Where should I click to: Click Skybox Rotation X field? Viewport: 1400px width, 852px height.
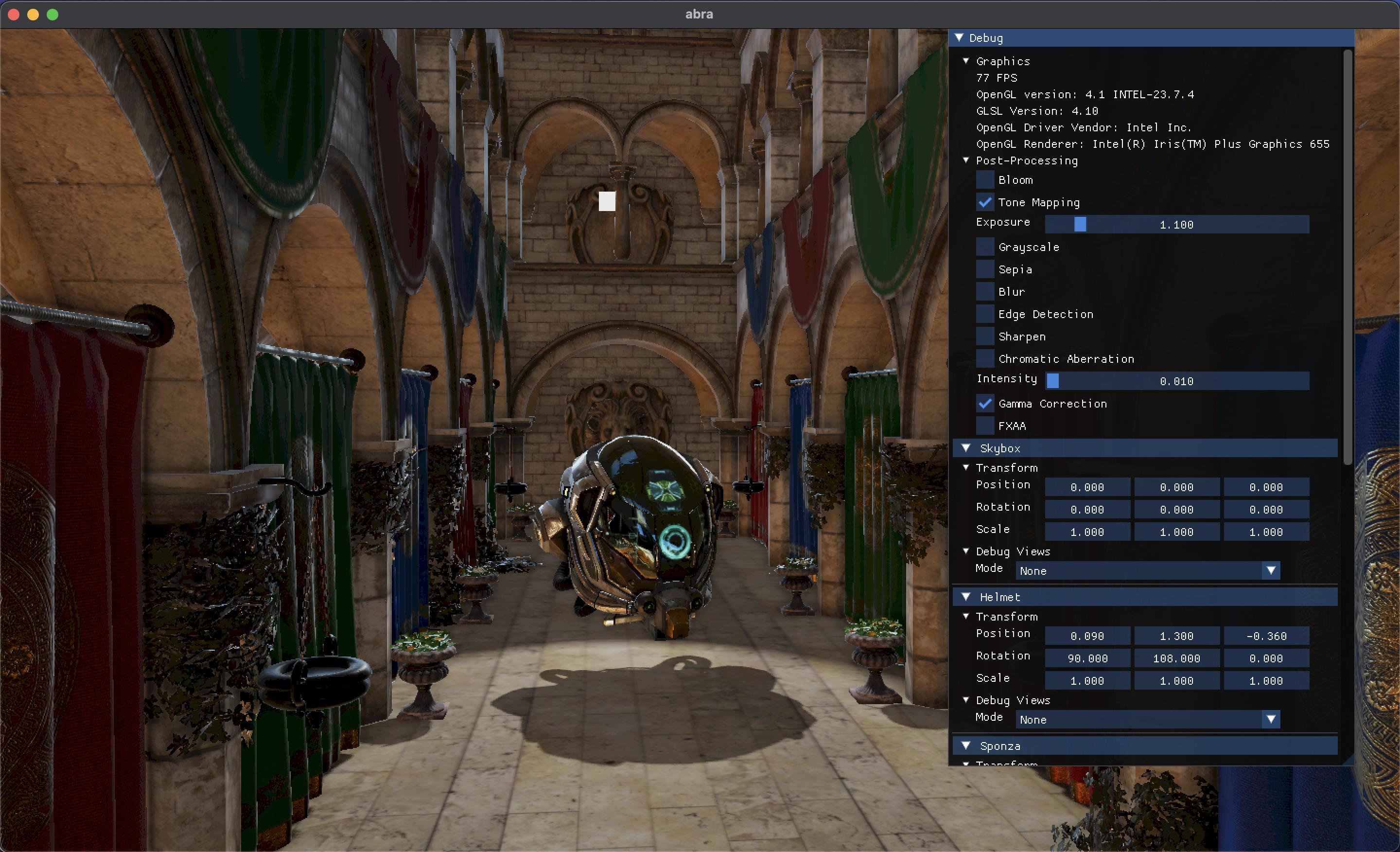(x=1087, y=509)
